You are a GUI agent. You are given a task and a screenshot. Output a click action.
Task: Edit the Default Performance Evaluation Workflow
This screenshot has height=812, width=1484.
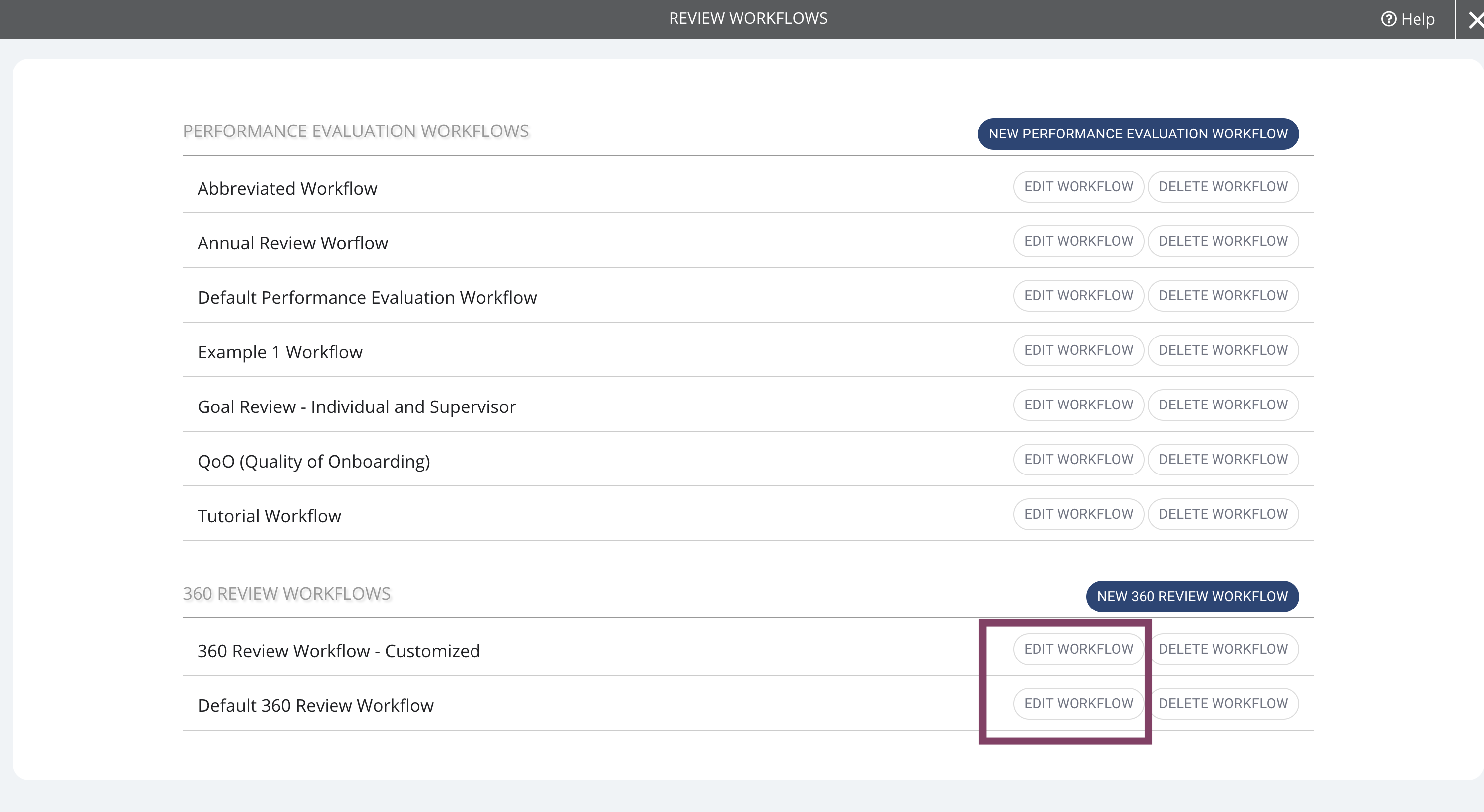click(1079, 296)
